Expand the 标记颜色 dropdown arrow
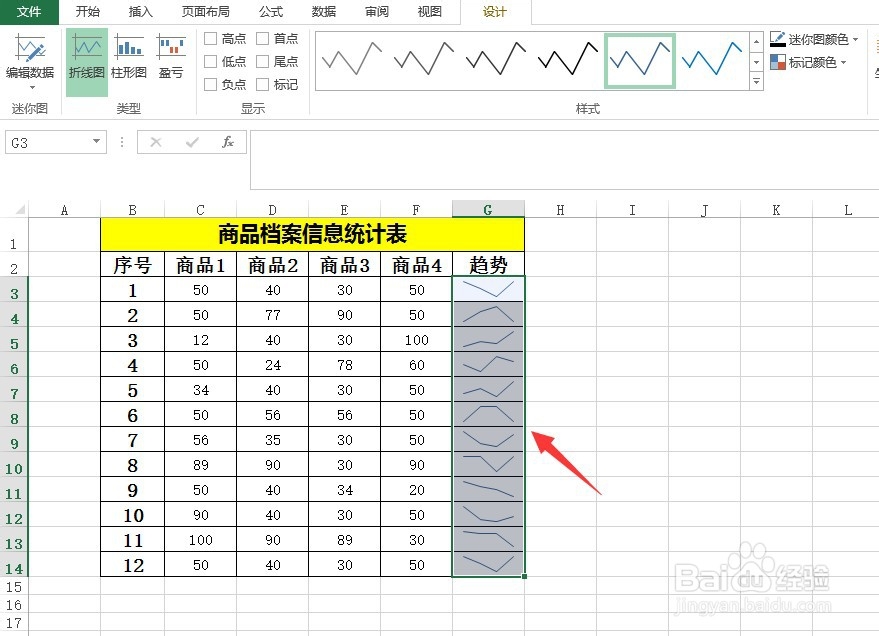879x636 pixels. (x=843, y=62)
